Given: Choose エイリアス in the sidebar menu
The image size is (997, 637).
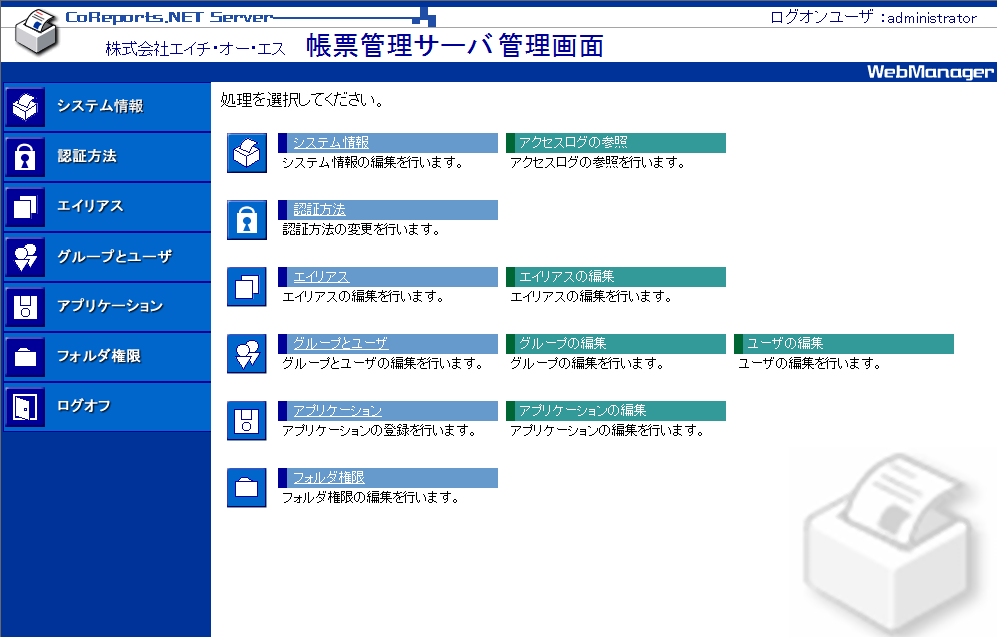Looking at the screenshot, I should (x=90, y=206).
